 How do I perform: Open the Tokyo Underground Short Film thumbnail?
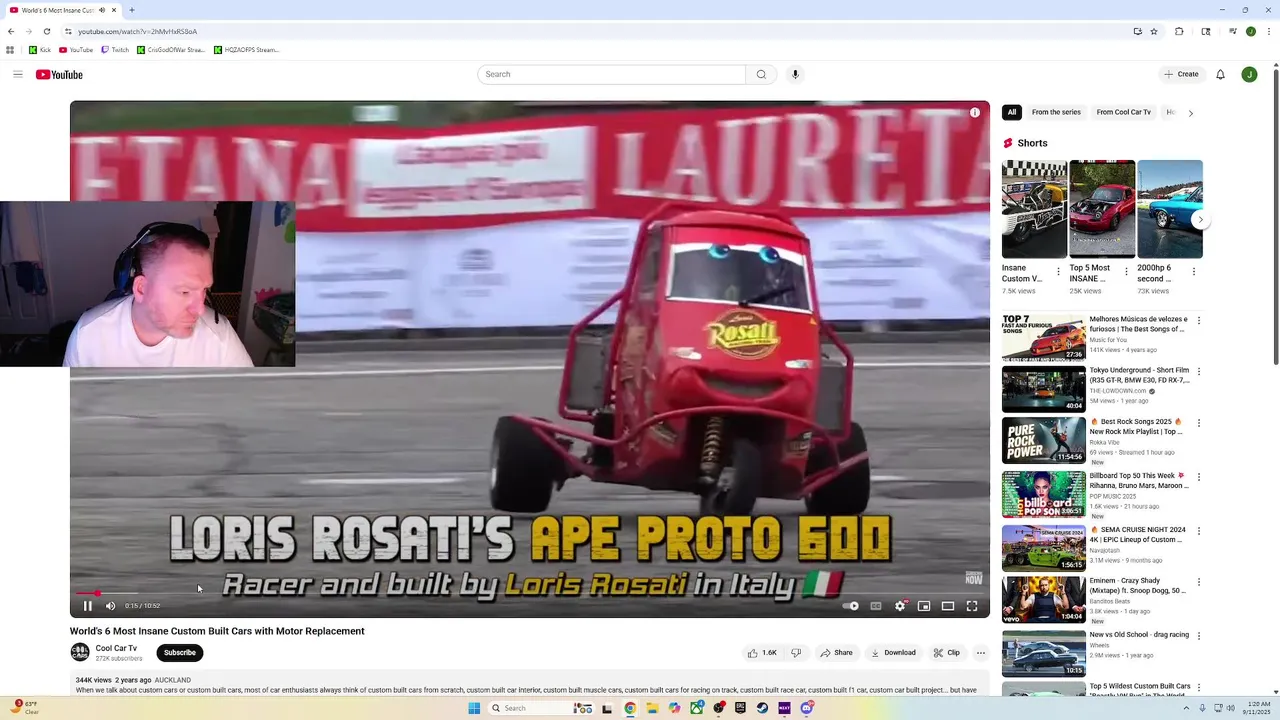tap(1043, 389)
